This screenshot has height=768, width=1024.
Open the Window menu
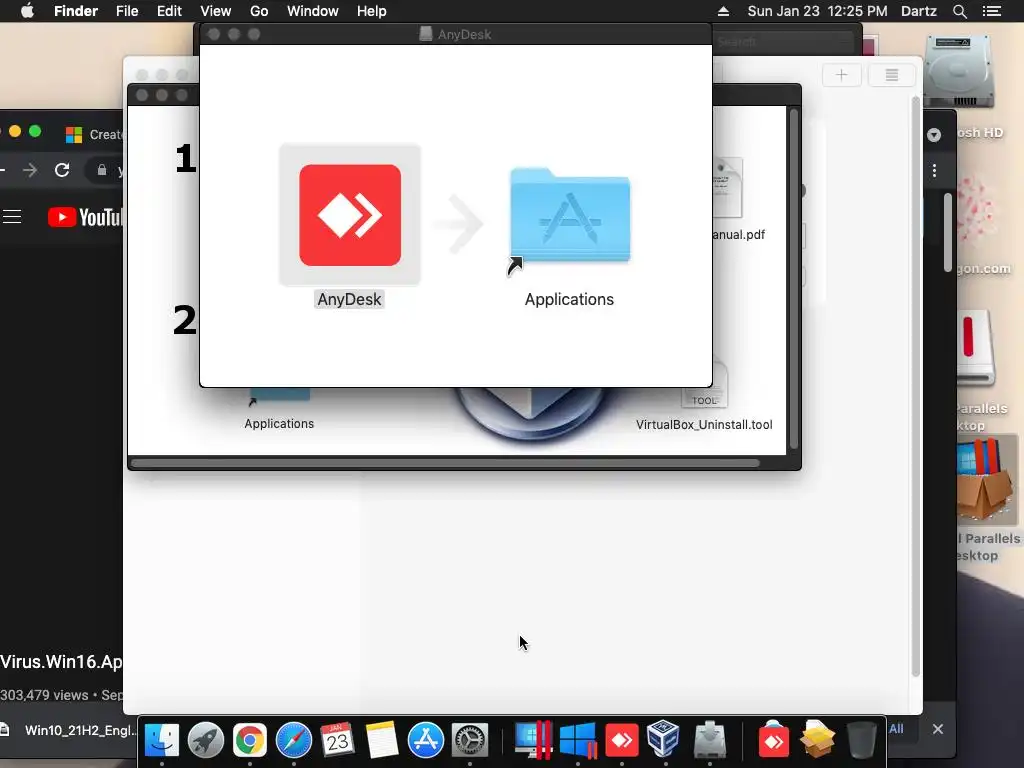(x=313, y=11)
